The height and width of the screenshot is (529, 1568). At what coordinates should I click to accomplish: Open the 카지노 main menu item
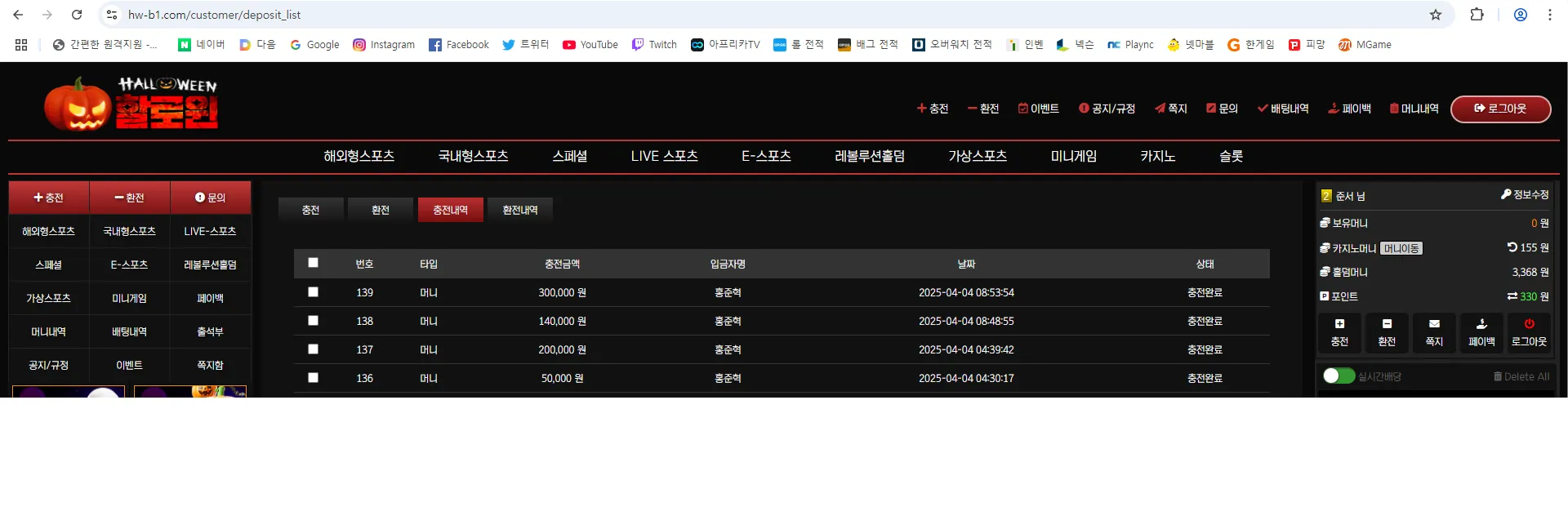(1157, 156)
